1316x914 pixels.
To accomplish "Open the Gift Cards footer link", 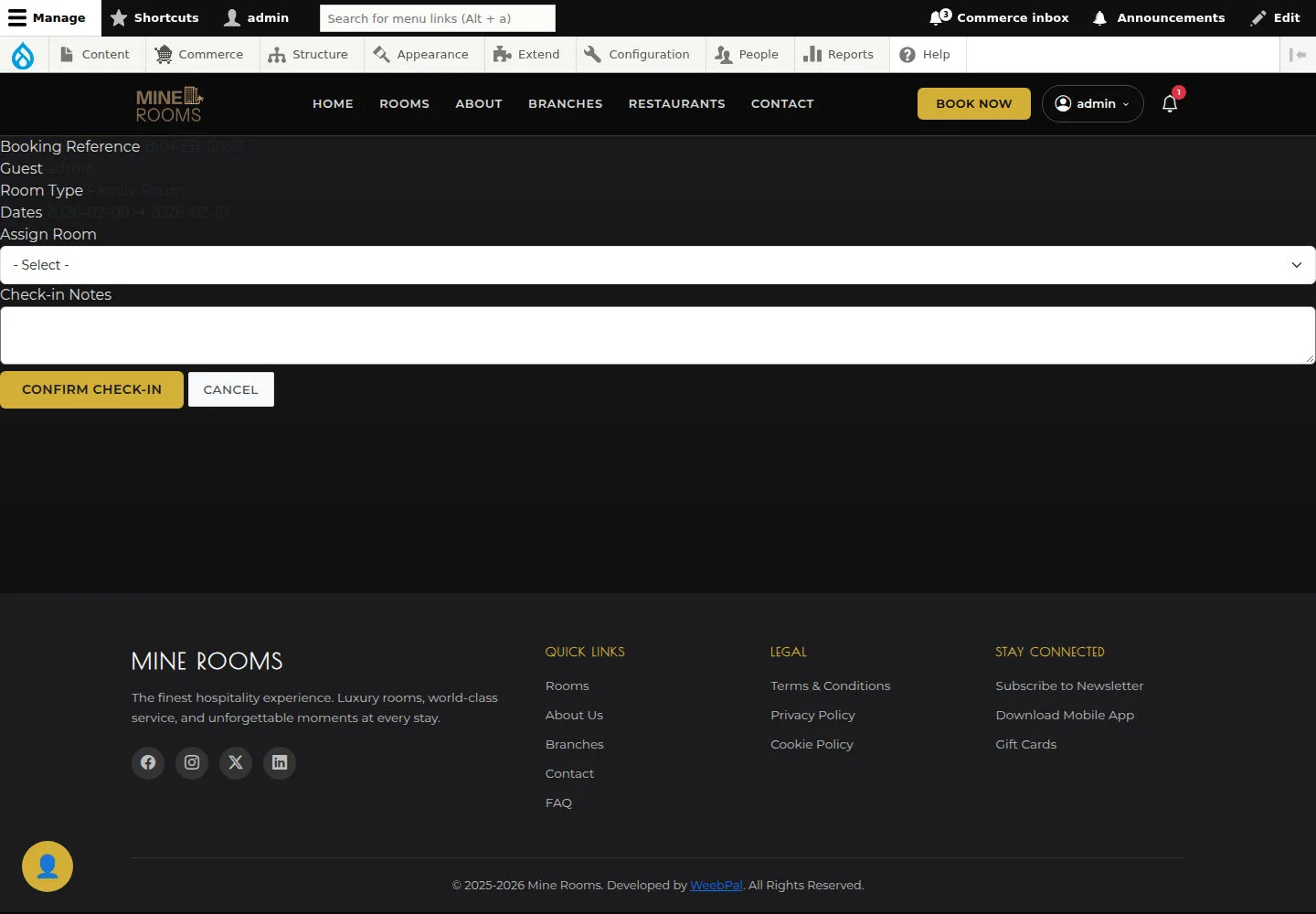I will coord(1025,744).
